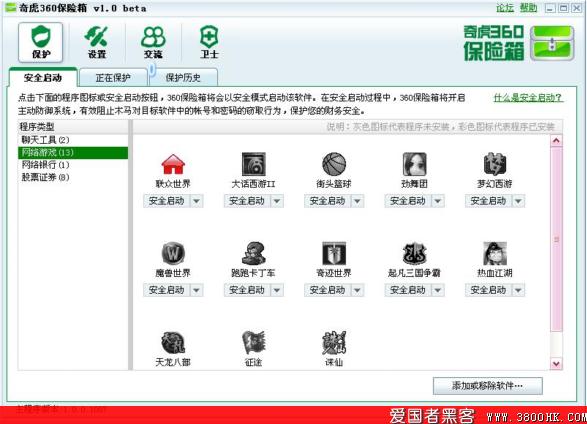Image resolution: width=587 pixels, height=424 pixels.
Task: Select the 天龙八部 game icon
Action: tap(173, 342)
